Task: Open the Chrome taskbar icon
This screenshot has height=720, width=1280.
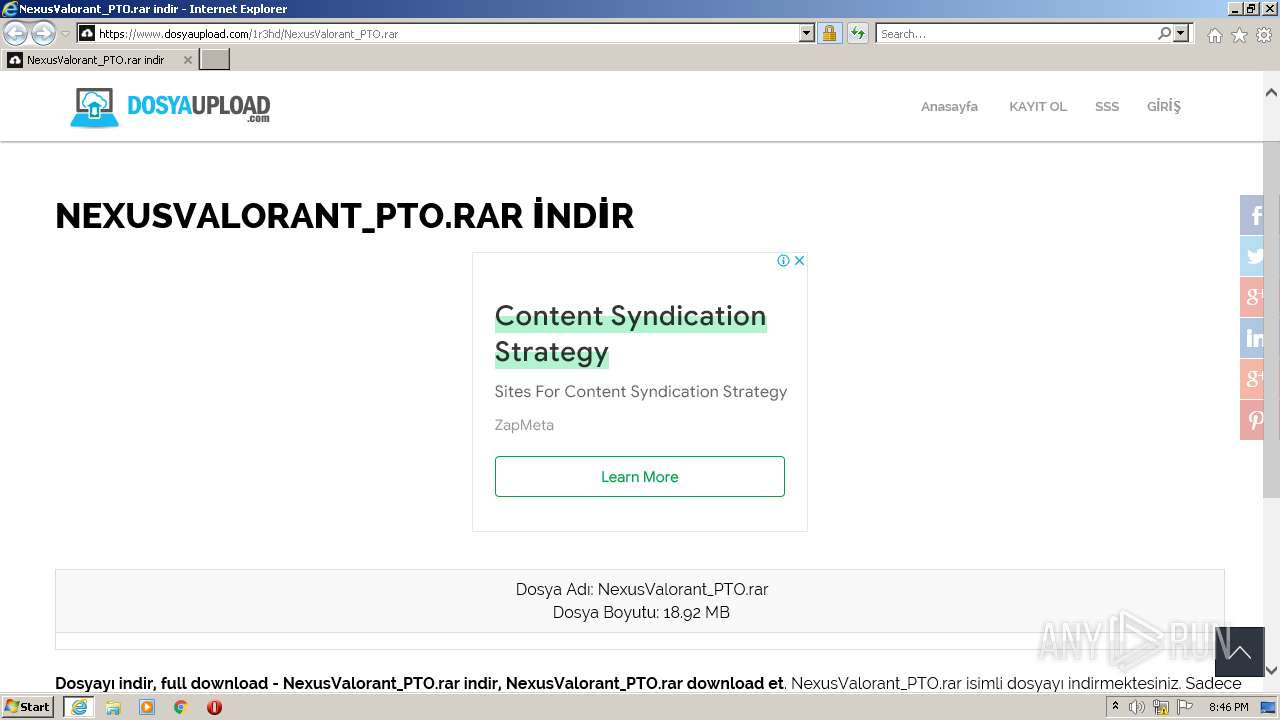Action: (181, 707)
